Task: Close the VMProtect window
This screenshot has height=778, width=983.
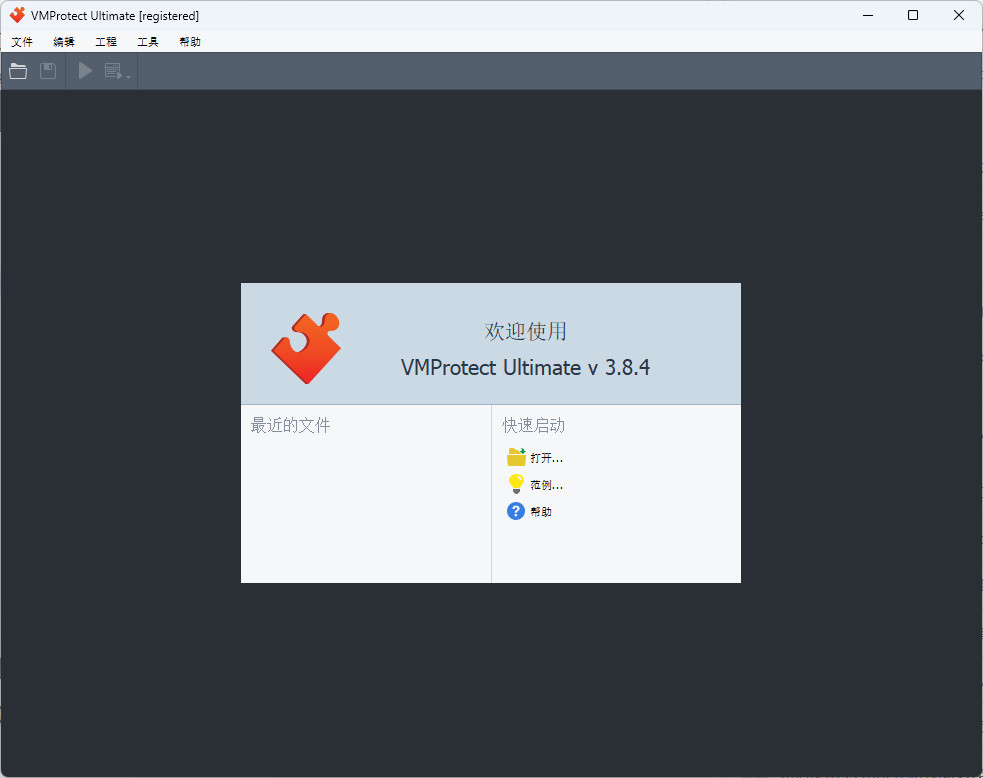Action: pyautogui.click(x=959, y=15)
